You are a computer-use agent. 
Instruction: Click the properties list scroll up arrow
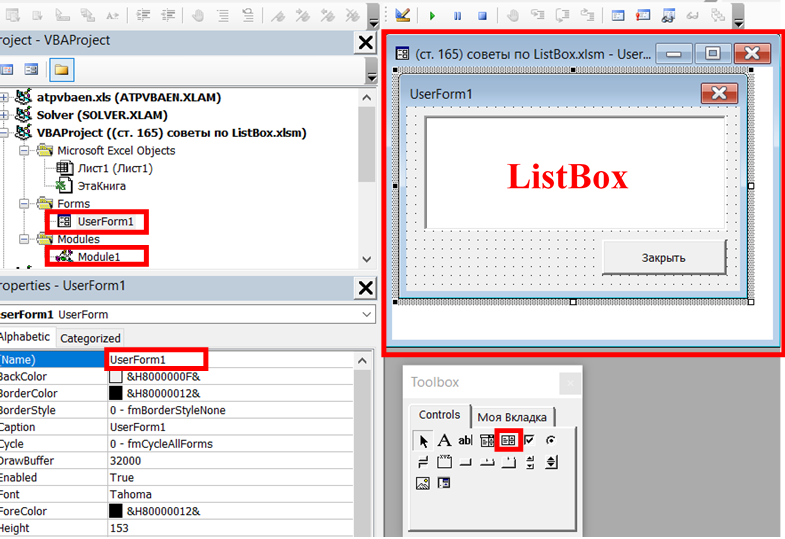[x=362, y=360]
